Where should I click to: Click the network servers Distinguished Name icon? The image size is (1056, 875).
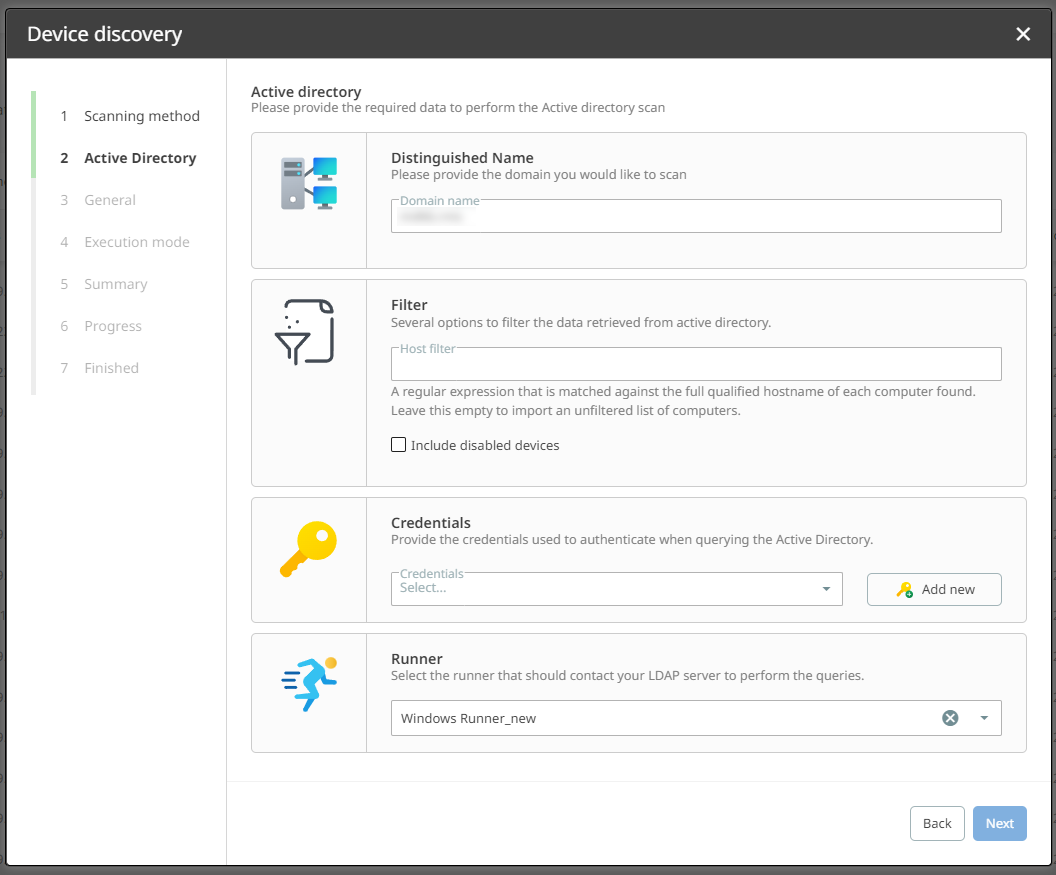309,182
